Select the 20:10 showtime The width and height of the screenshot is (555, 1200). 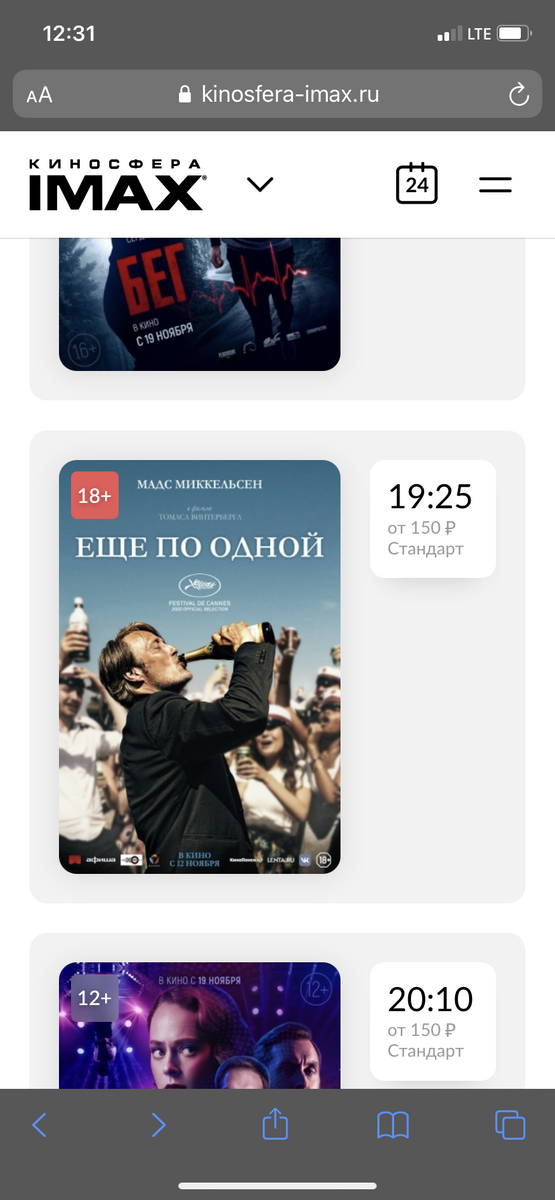coord(432,1021)
